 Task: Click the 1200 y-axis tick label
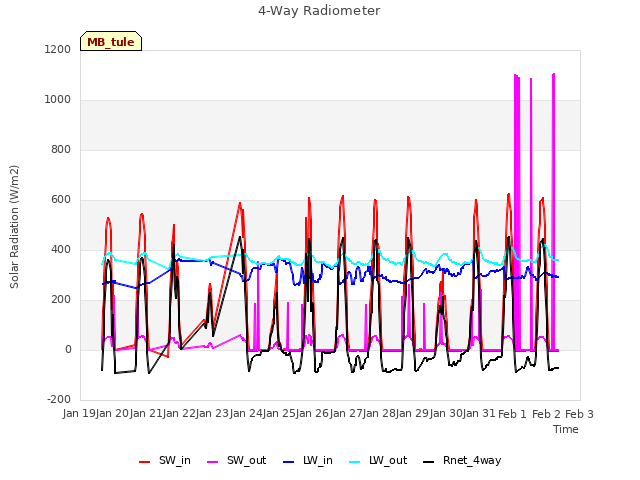click(58, 49)
